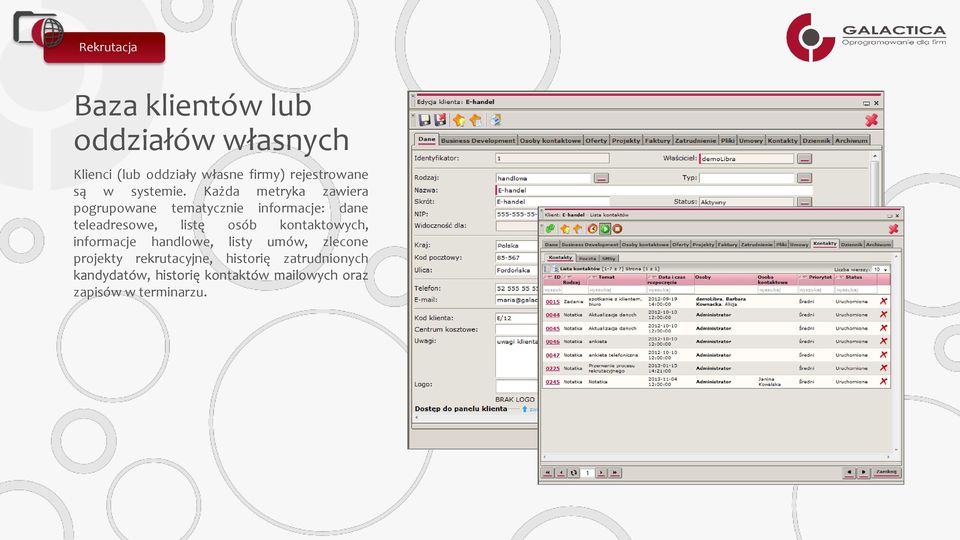
Task: Click second orange arrow icon in Edycja klienta toolbar
Action: [475, 120]
